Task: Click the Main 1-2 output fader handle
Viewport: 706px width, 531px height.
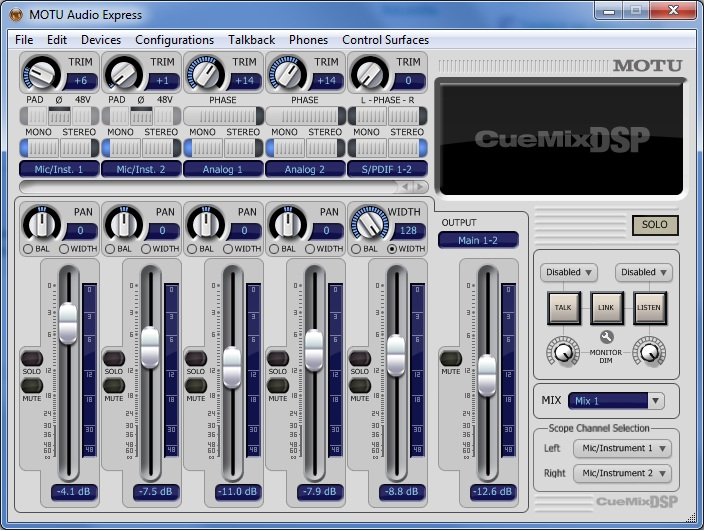Action: click(487, 376)
